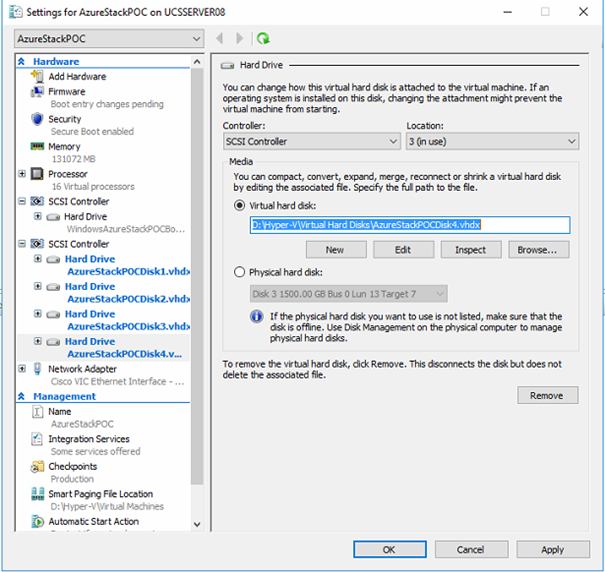Open Security settings via shield icon
Image resolution: width=605 pixels, height=572 pixels.
click(38, 119)
